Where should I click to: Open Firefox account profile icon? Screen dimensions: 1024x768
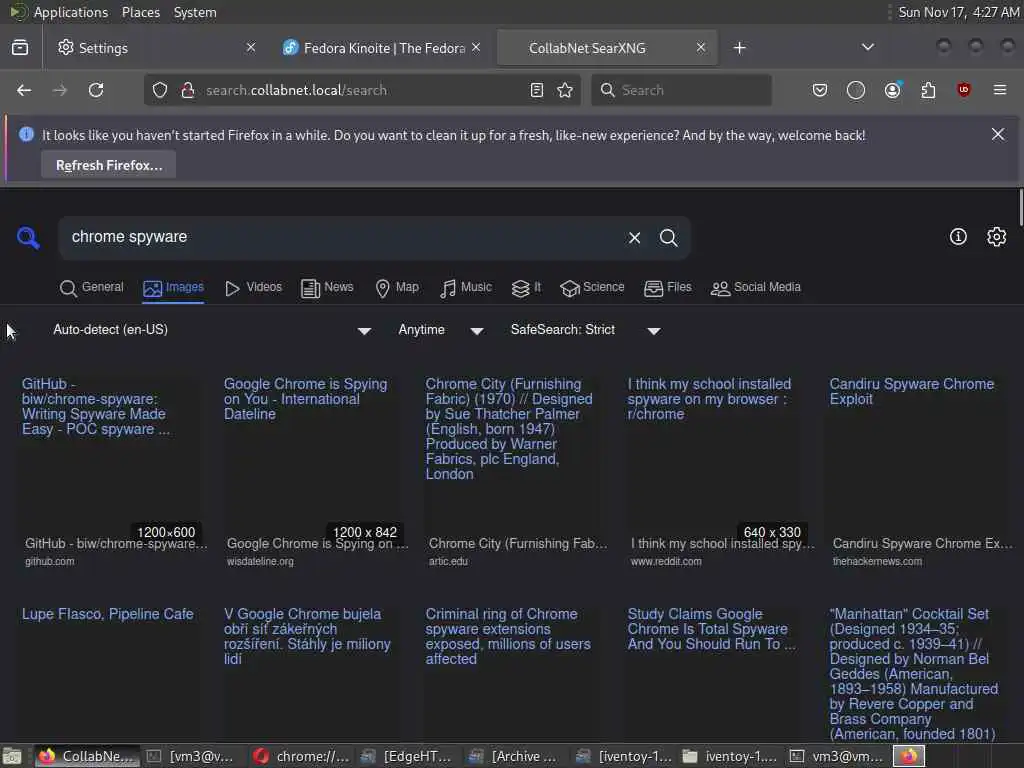pyautogui.click(x=893, y=90)
